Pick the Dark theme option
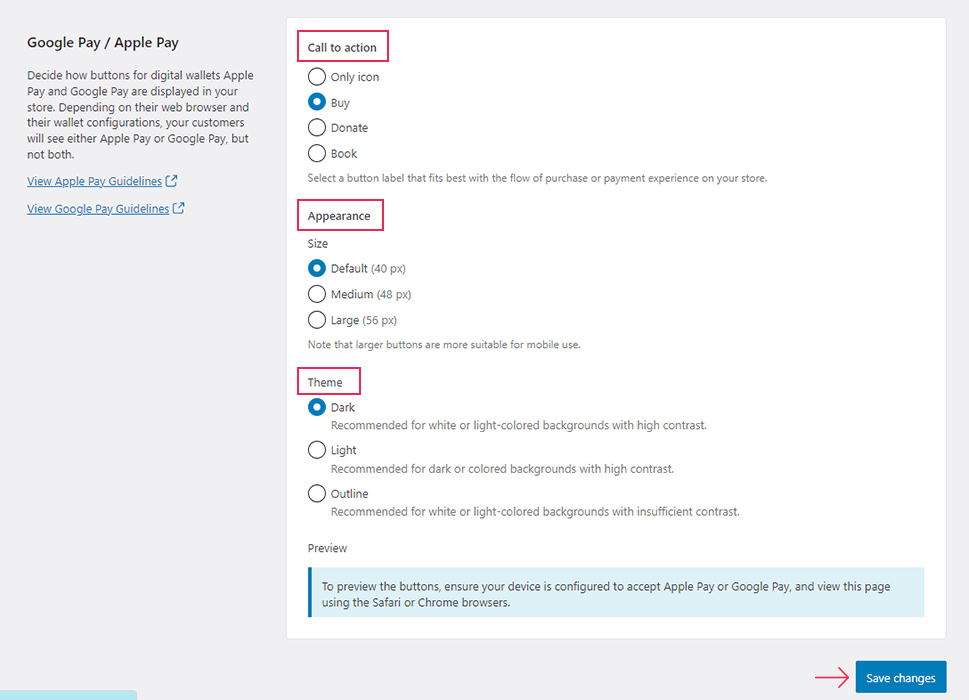Screen dimensions: 969x700 [x=316, y=407]
